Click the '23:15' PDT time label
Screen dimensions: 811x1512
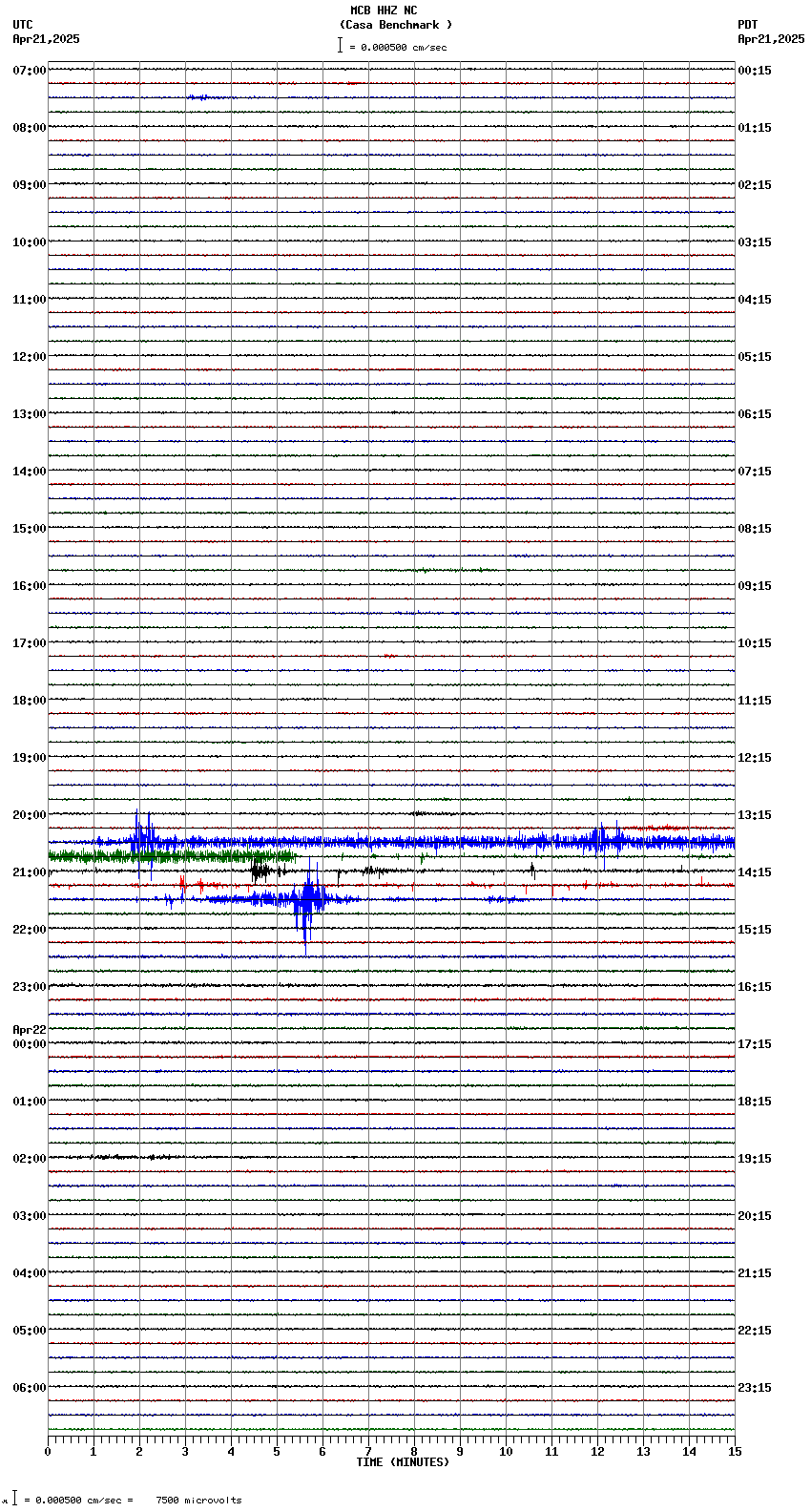pyautogui.click(x=755, y=1388)
